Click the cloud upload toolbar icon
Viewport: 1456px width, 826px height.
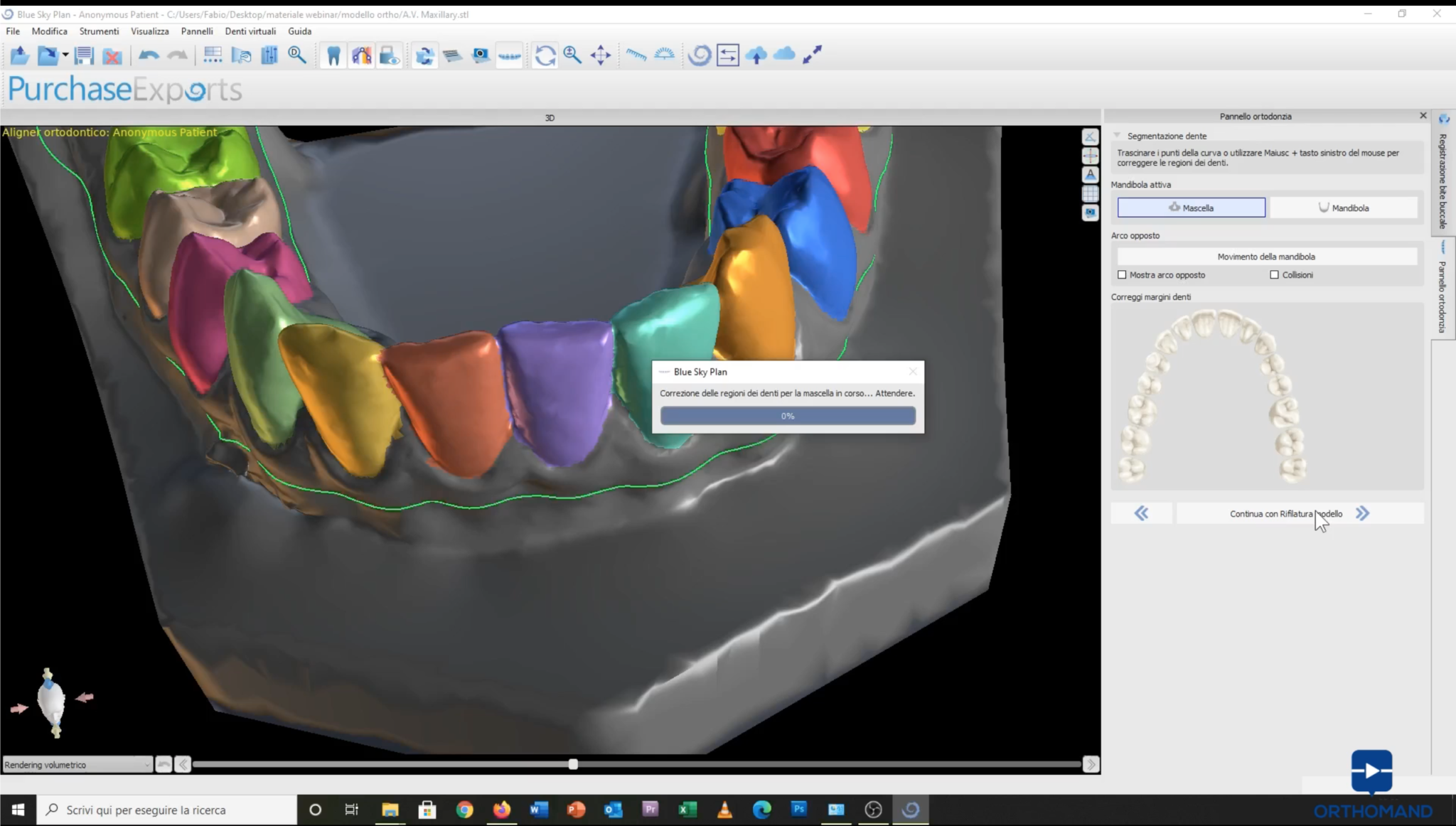pyautogui.click(x=757, y=55)
